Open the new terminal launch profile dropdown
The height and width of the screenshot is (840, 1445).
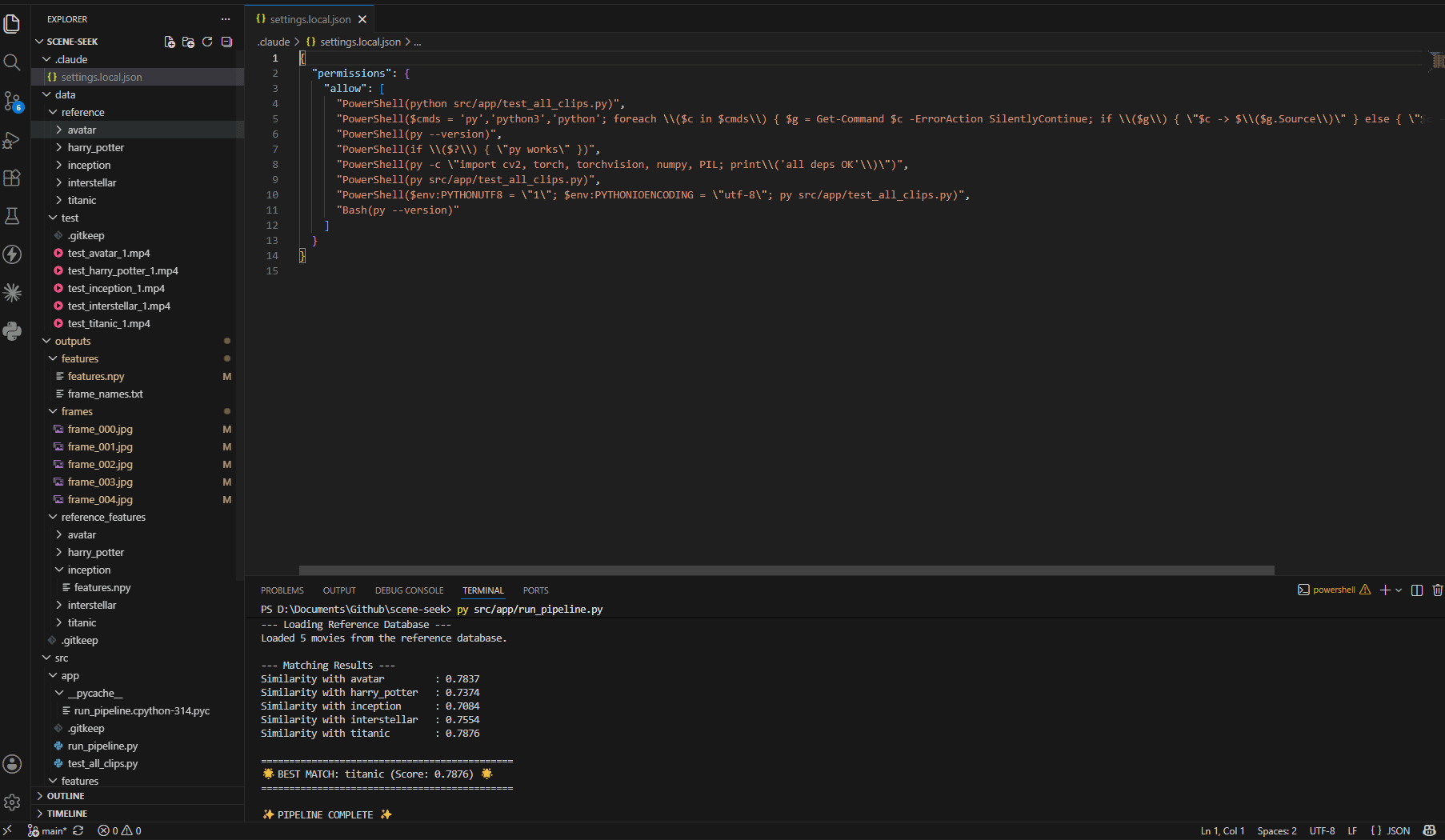click(1399, 590)
